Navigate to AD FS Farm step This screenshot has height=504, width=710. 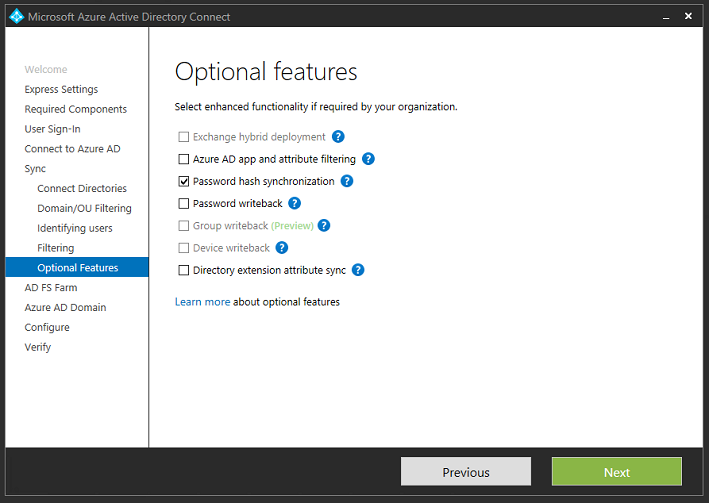pos(51,287)
